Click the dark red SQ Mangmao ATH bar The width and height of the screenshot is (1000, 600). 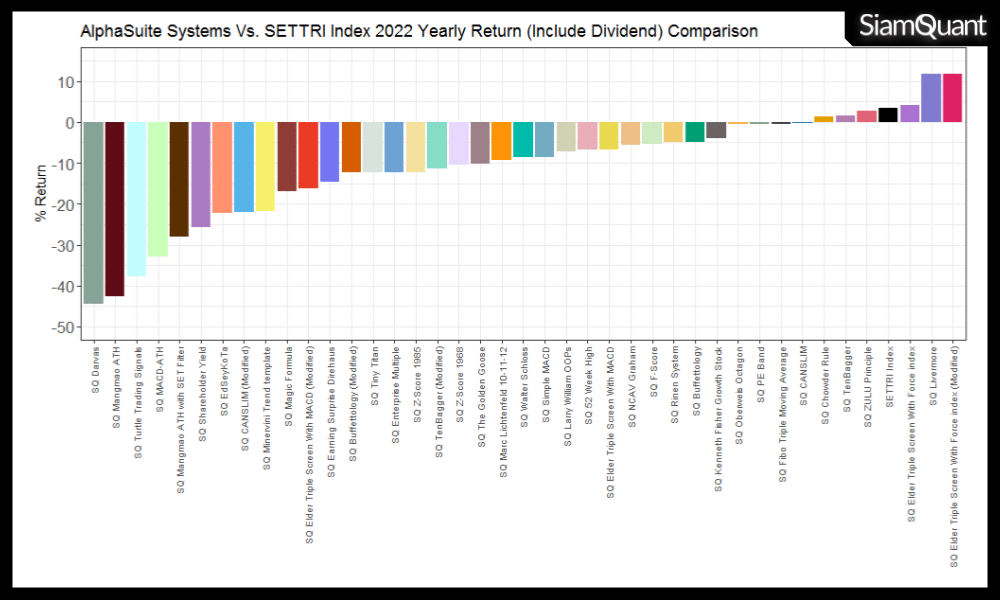115,209
